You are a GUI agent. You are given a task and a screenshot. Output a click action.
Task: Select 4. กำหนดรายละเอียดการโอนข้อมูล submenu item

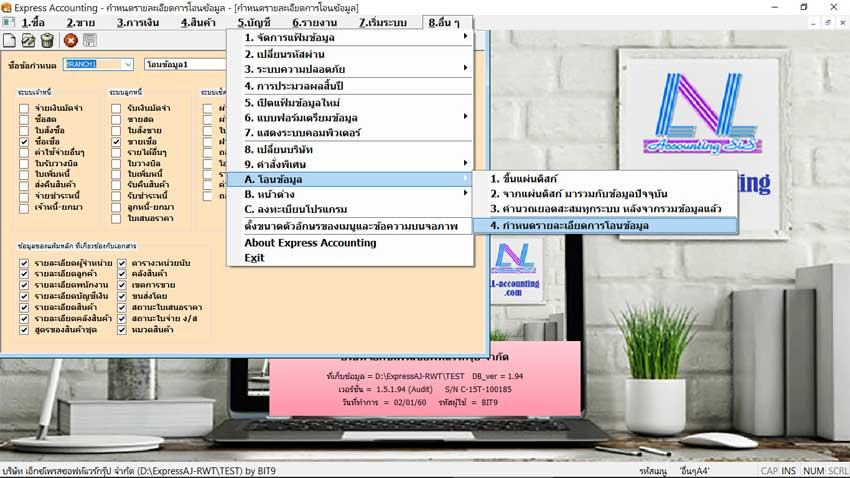point(605,225)
